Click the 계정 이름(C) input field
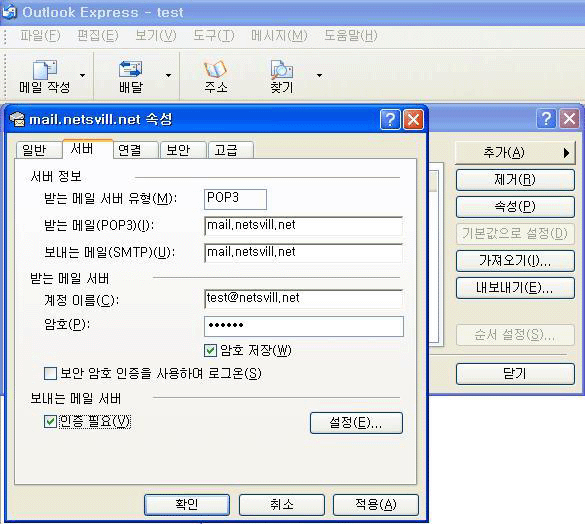 click(x=304, y=299)
